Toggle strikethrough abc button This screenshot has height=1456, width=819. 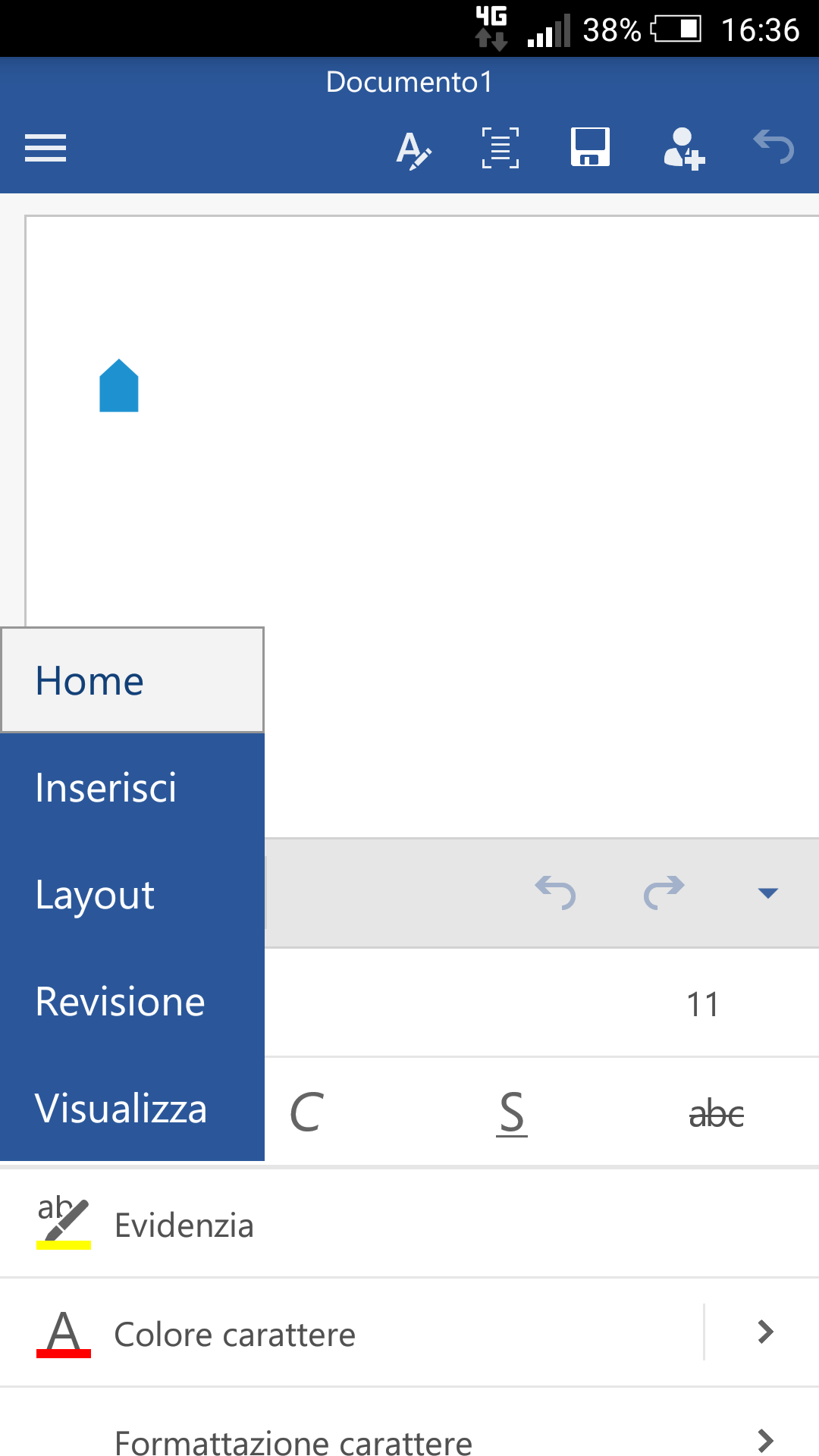(x=717, y=1114)
